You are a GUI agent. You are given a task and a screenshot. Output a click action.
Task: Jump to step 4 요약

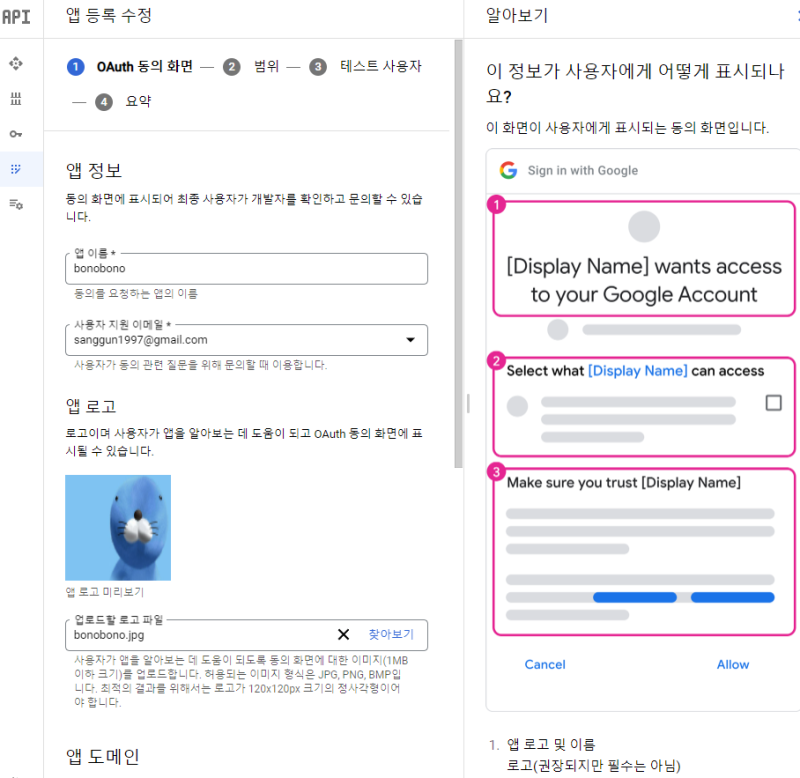(123, 102)
